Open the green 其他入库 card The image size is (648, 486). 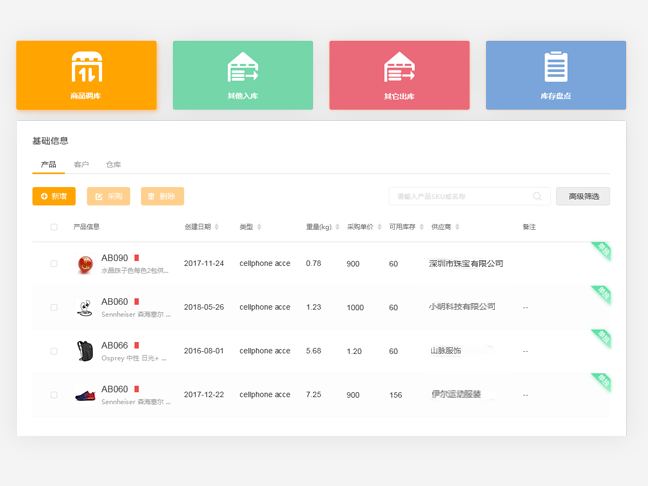(243, 75)
